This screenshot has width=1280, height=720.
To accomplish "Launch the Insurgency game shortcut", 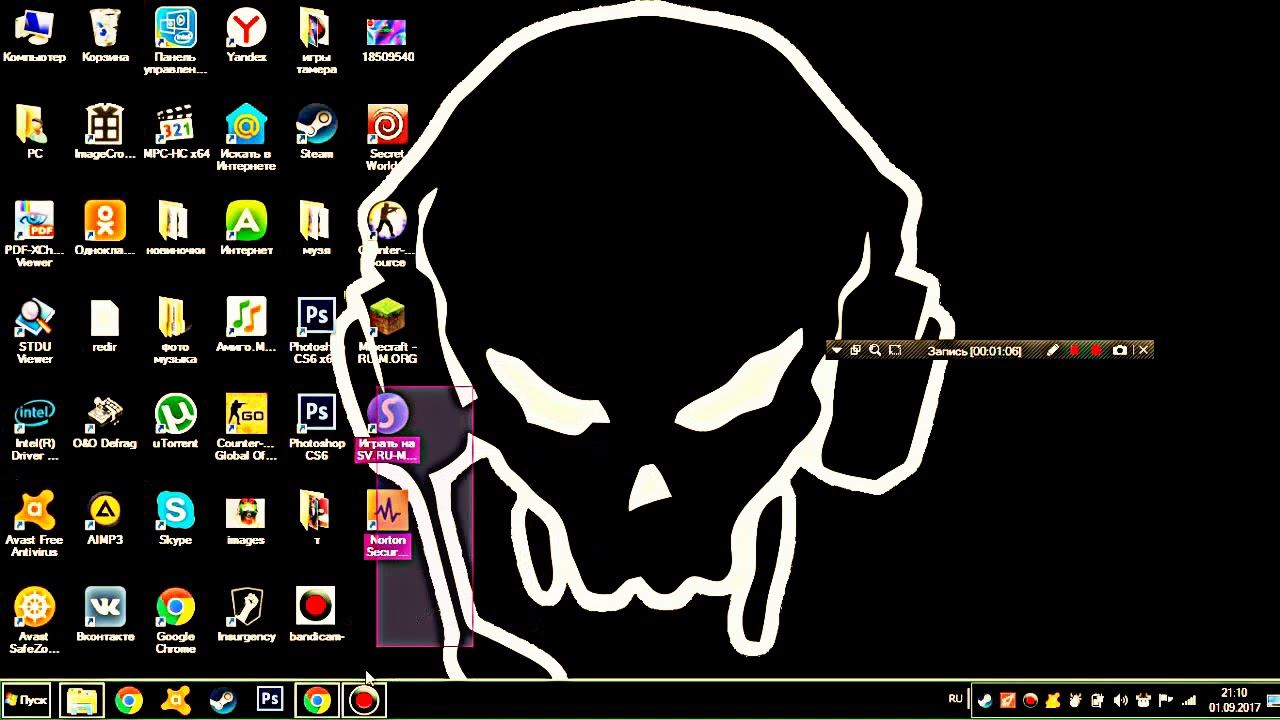I will pyautogui.click(x=246, y=616).
